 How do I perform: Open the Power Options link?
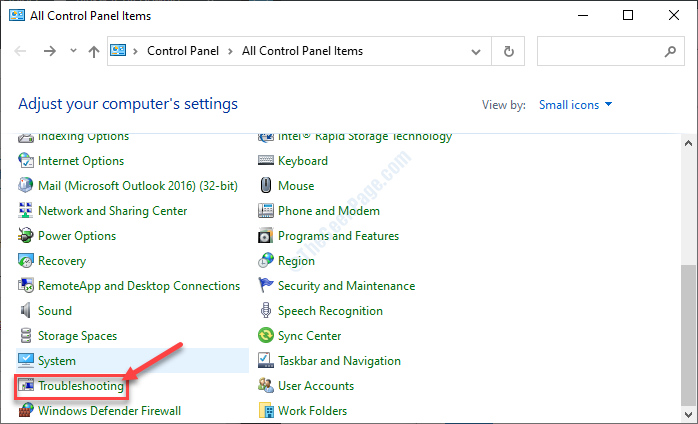pyautogui.click(x=77, y=236)
